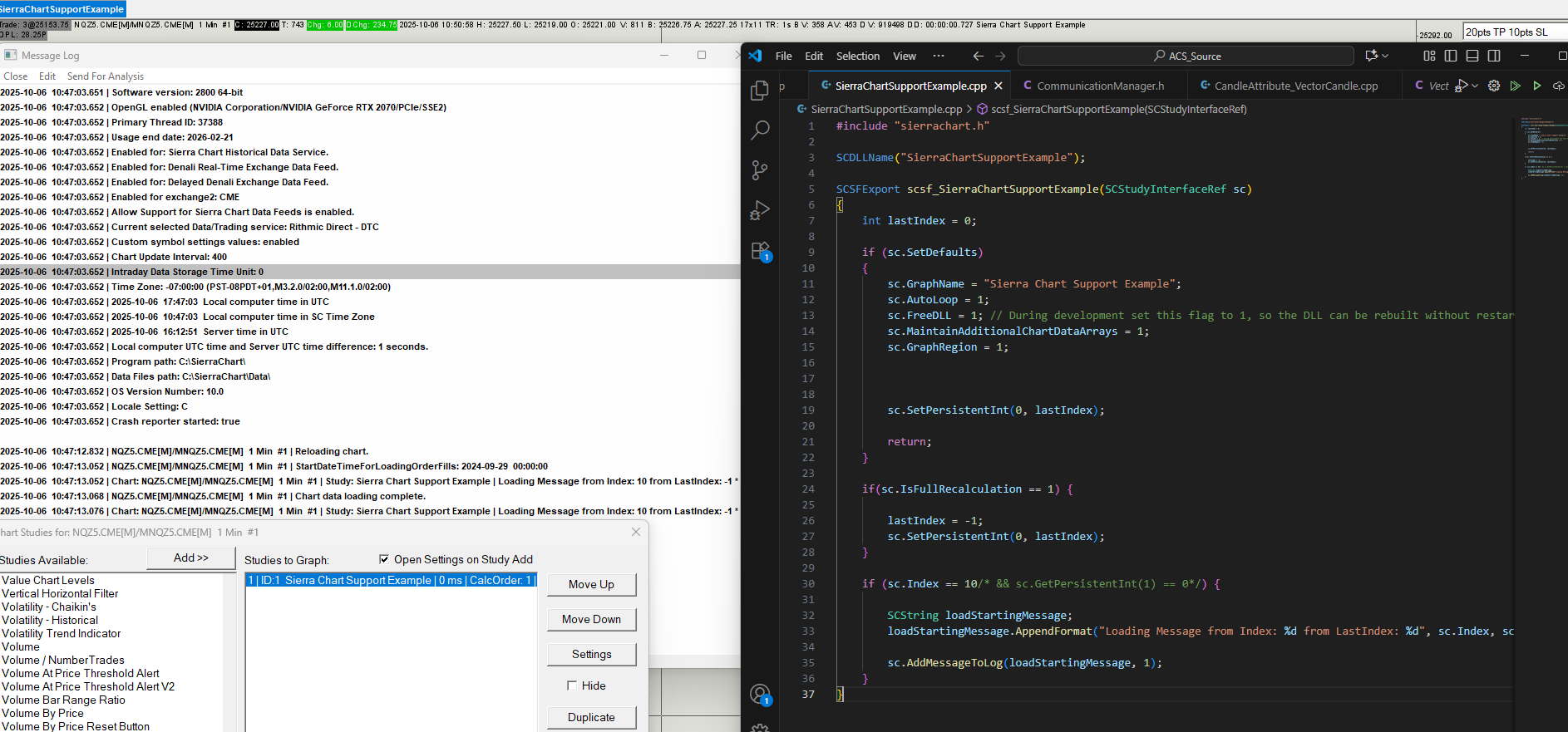Close the SierraChartSupportExample.cpp tab
The height and width of the screenshot is (732, 1568).
[998, 86]
